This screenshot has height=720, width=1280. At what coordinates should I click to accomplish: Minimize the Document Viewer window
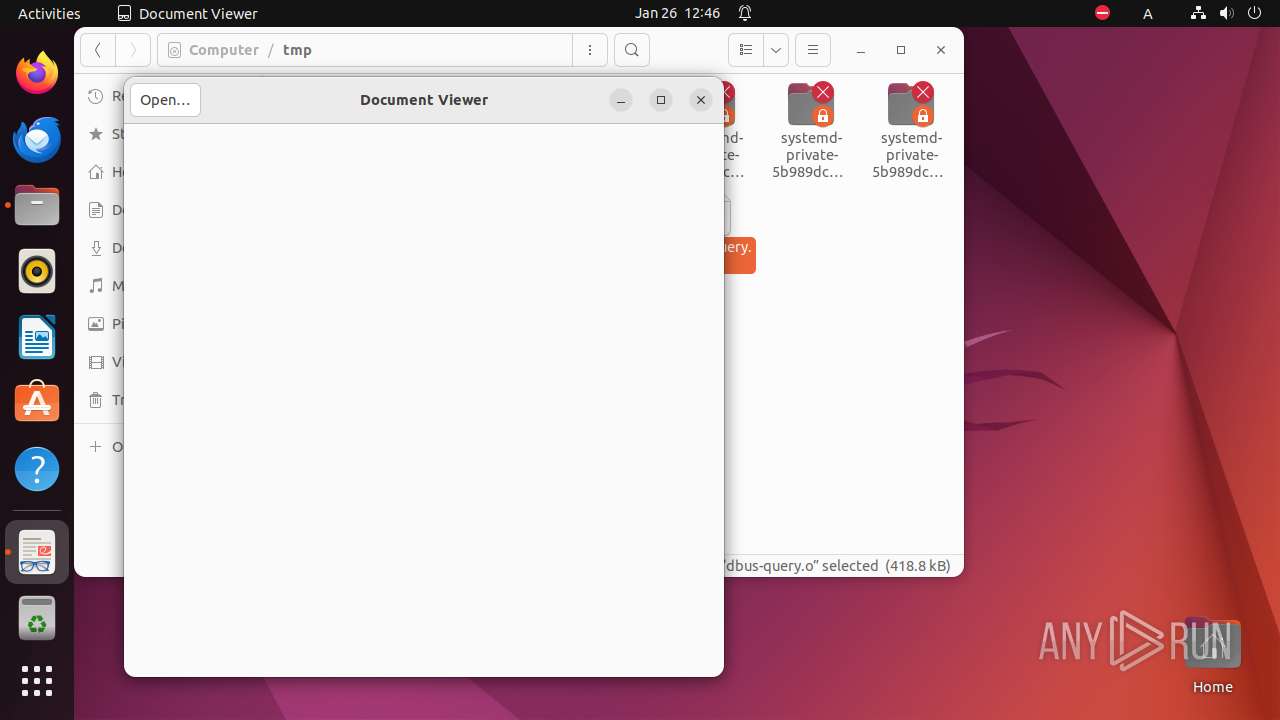(x=621, y=100)
